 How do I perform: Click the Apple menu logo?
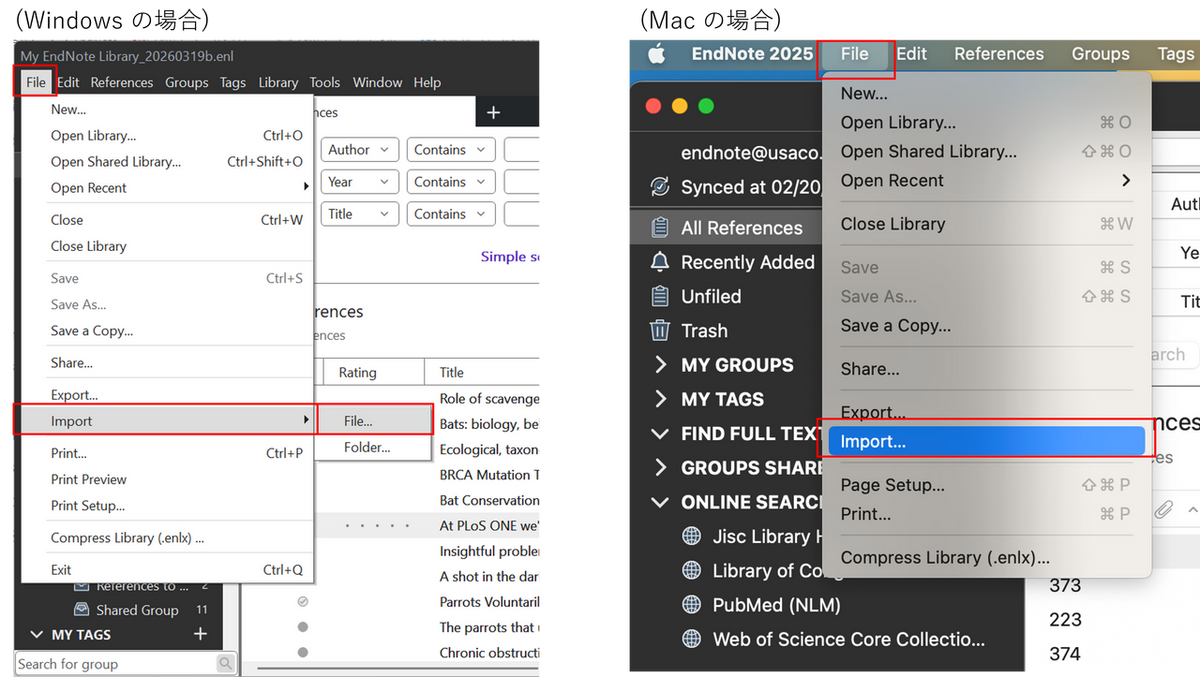click(x=656, y=54)
